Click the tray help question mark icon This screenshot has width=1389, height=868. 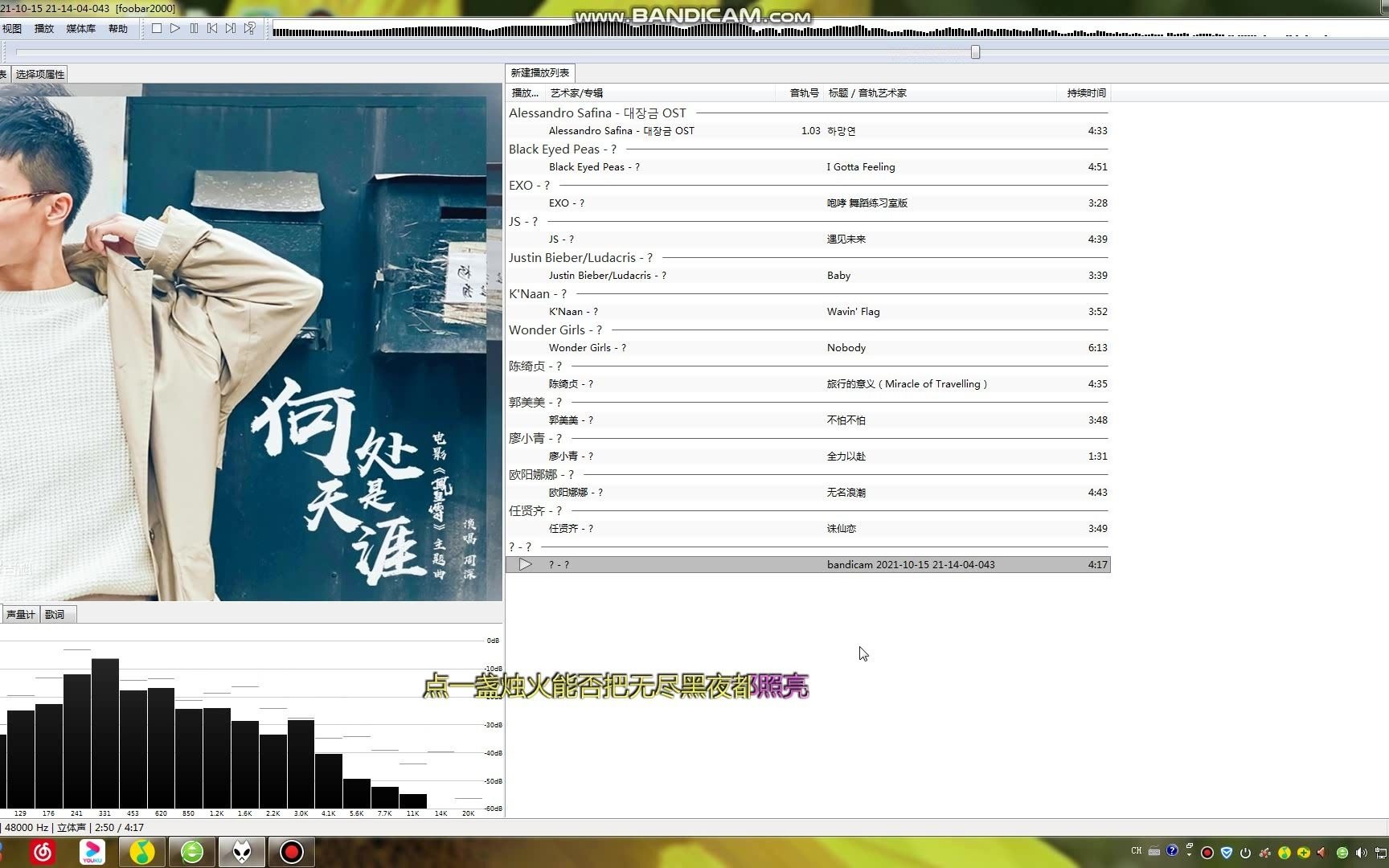click(1172, 850)
